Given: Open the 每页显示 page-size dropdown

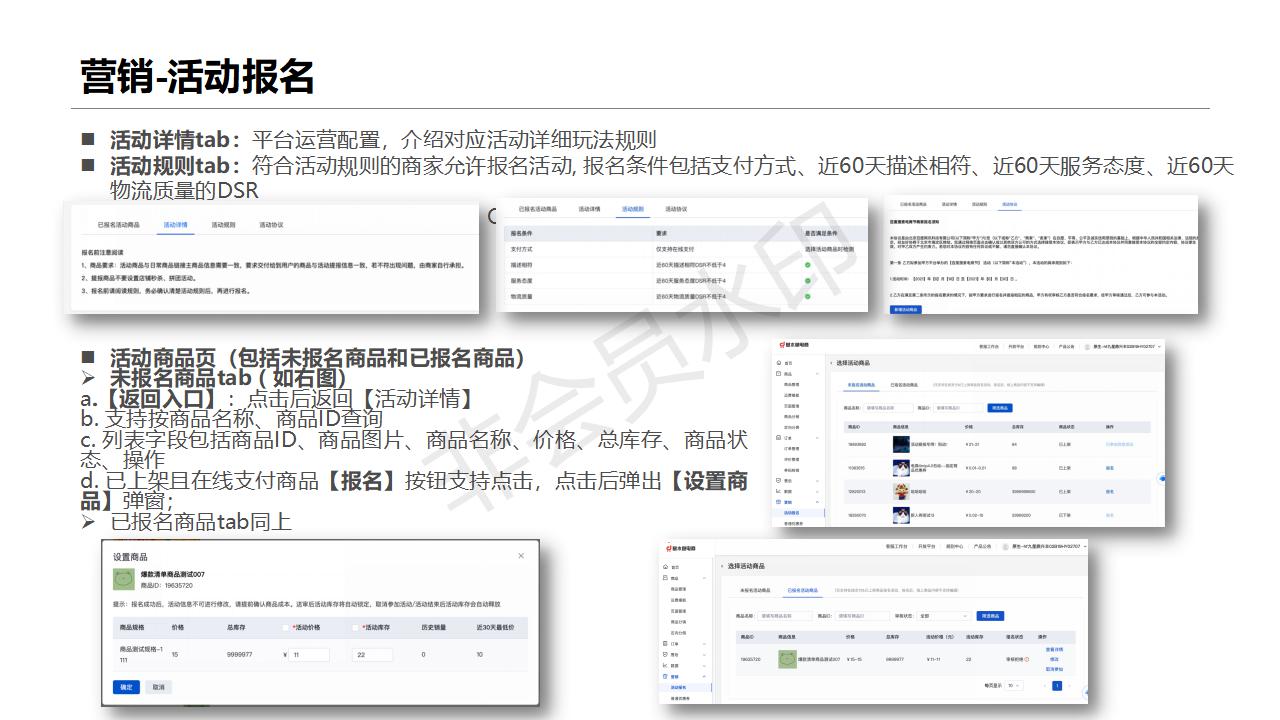Looking at the screenshot, I should [x=1014, y=686].
